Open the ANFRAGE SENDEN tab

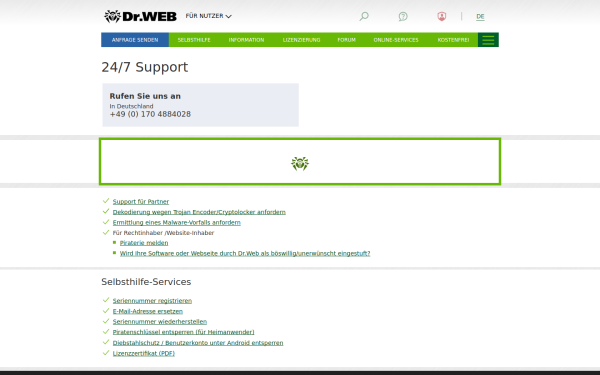(x=135, y=40)
